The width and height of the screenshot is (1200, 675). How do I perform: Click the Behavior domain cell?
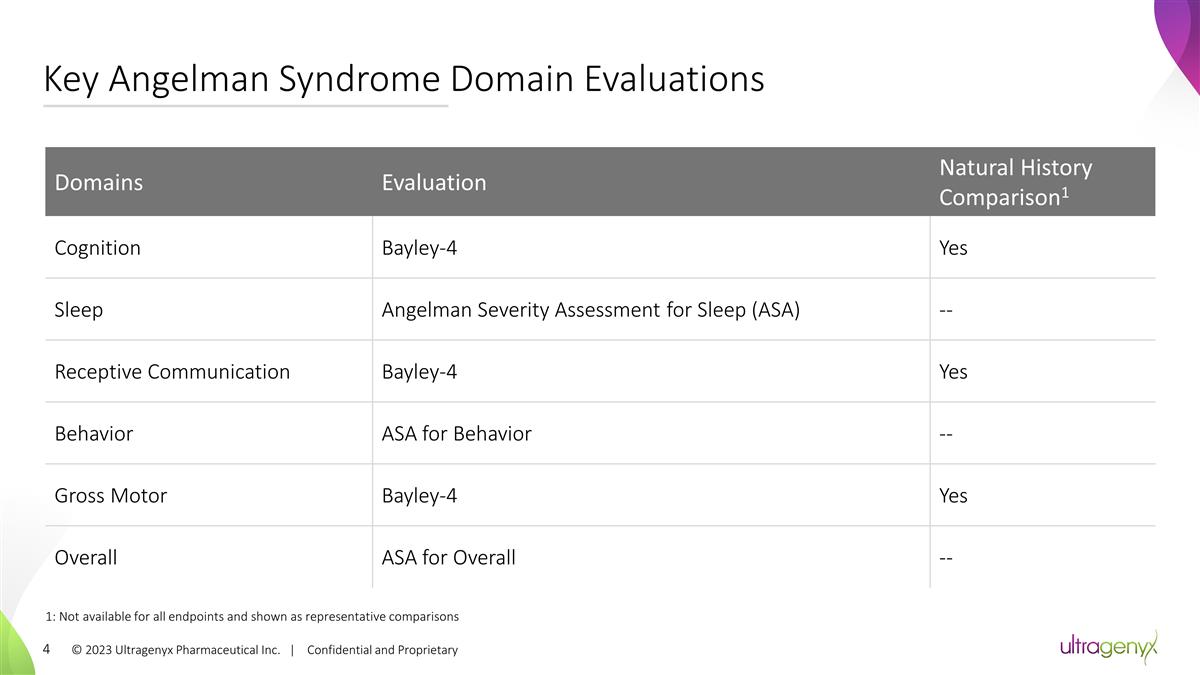(93, 434)
